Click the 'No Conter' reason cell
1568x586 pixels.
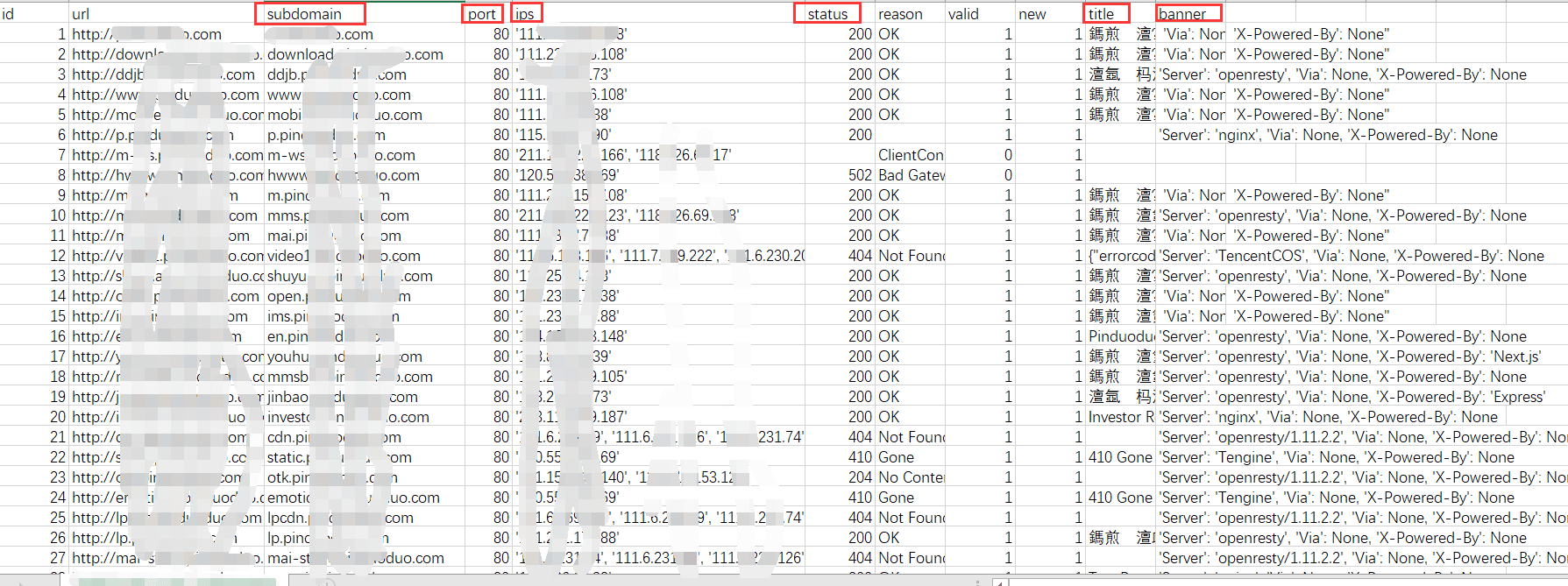[x=910, y=477]
